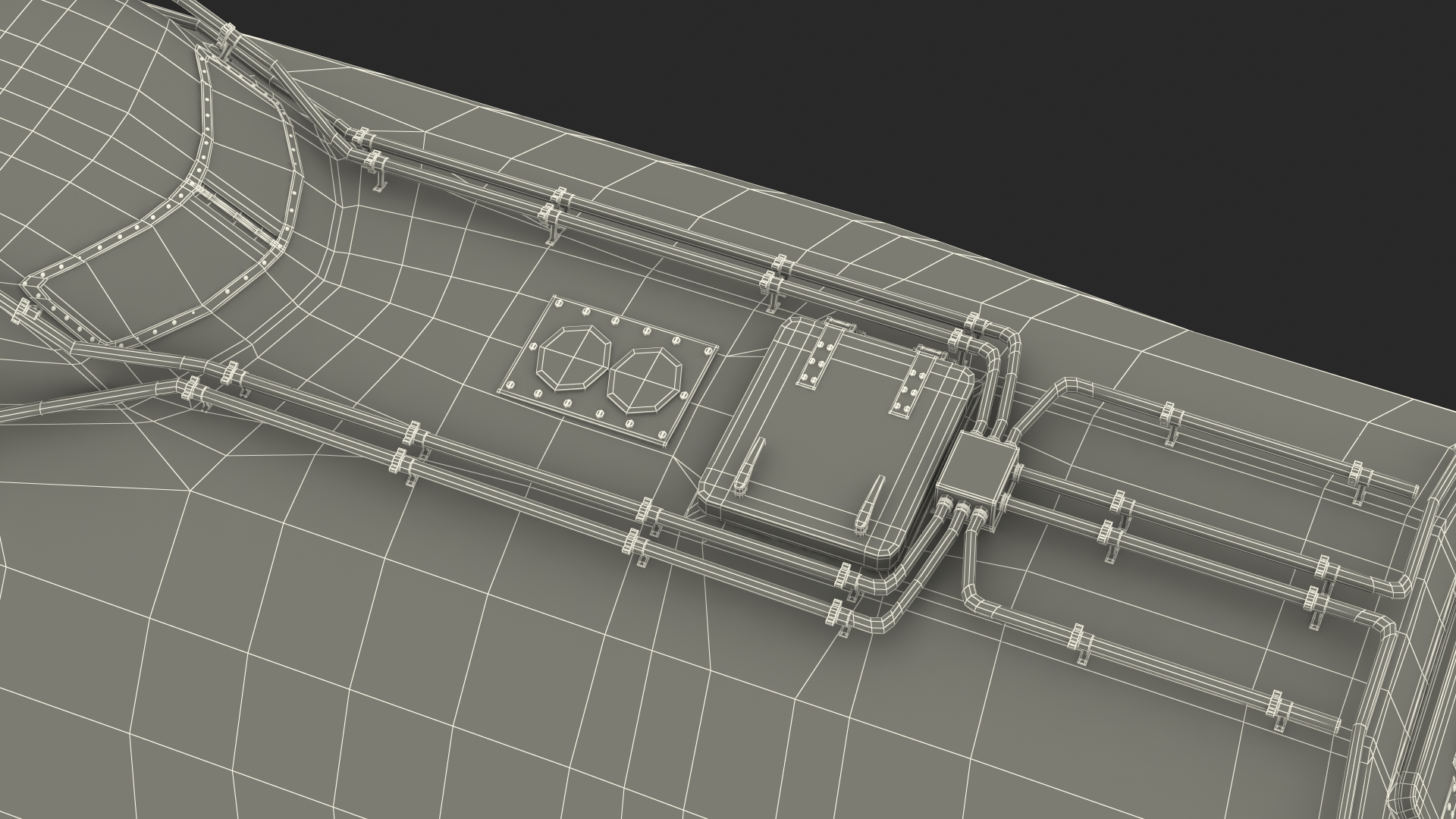This screenshot has height=819, width=1456.
Task: Click the left octagonal port on plate
Action: pyautogui.click(x=575, y=359)
